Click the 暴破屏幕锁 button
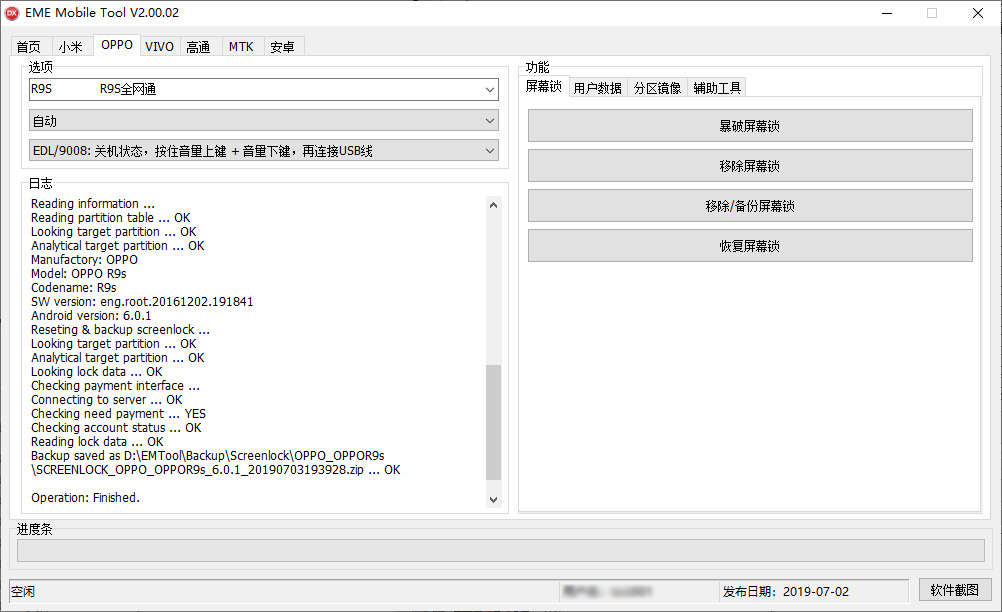This screenshot has height=612, width=1002. point(750,126)
